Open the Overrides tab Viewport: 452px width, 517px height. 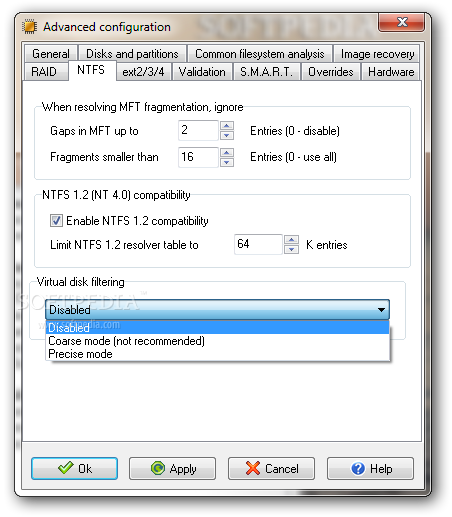[x=331, y=72]
